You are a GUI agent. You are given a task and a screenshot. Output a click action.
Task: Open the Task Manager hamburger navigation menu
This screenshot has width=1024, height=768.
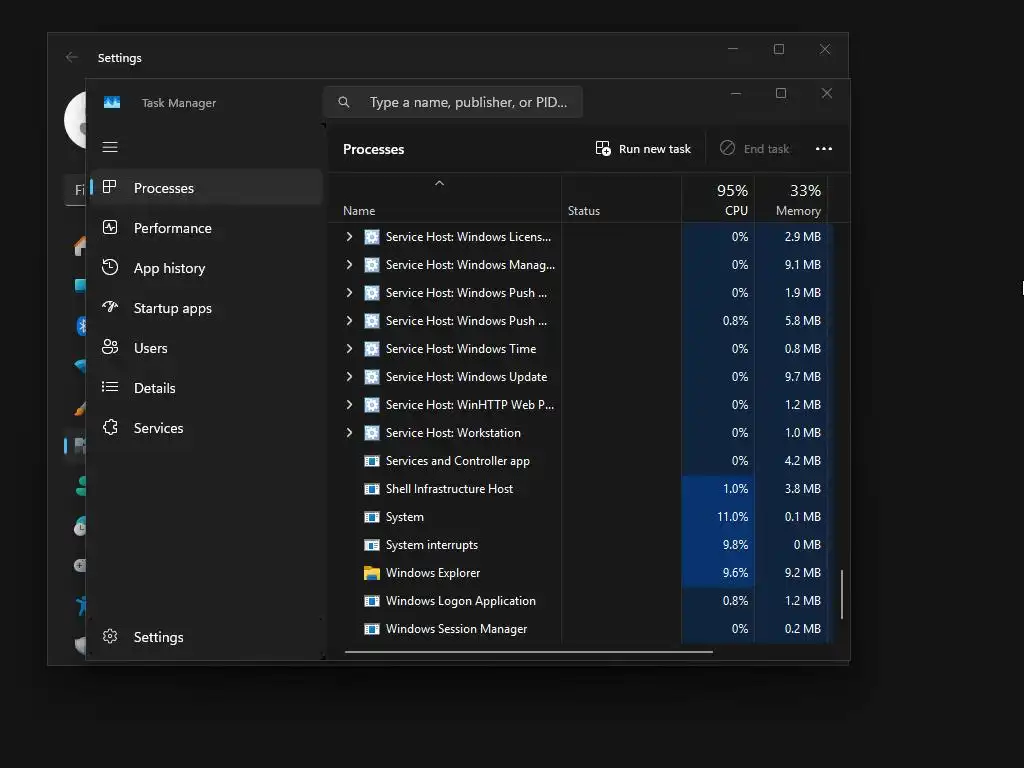(110, 147)
